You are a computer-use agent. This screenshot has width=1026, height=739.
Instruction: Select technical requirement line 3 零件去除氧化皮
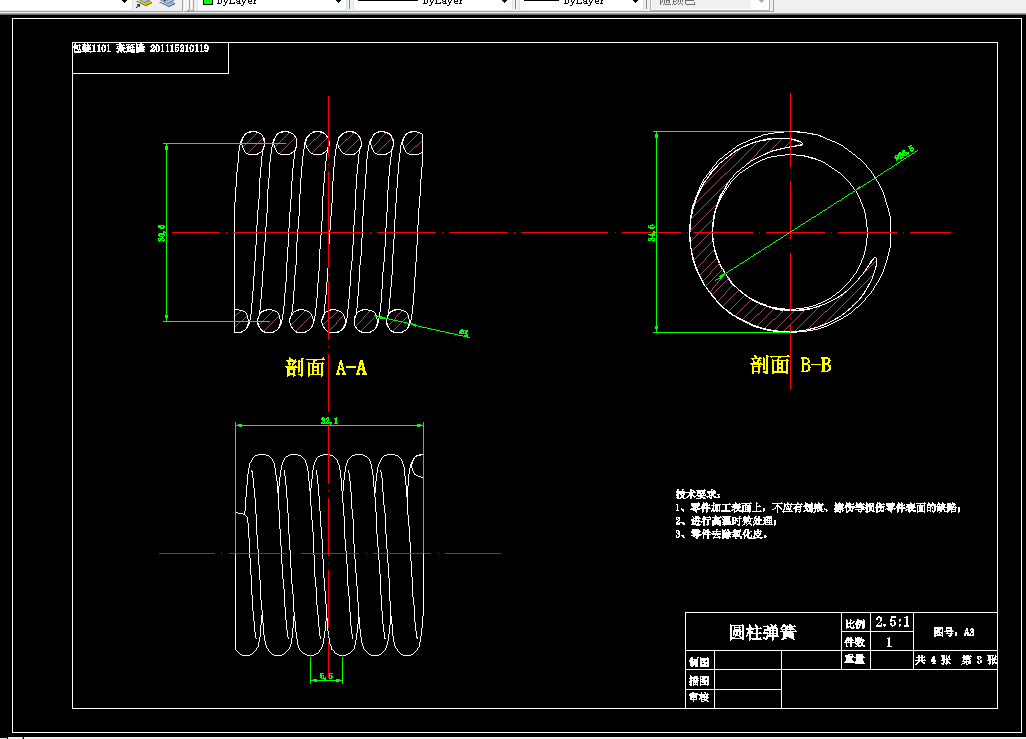[722, 534]
